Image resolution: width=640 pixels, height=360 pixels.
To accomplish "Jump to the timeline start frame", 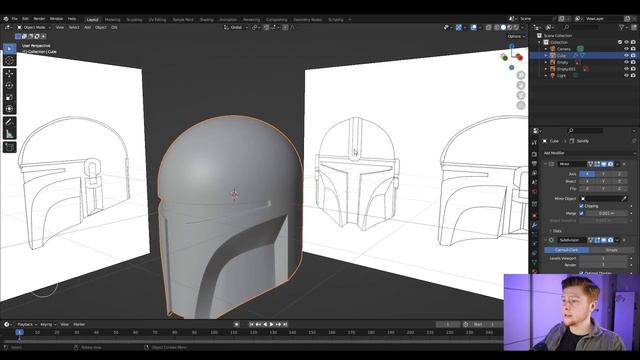I will click(251, 324).
